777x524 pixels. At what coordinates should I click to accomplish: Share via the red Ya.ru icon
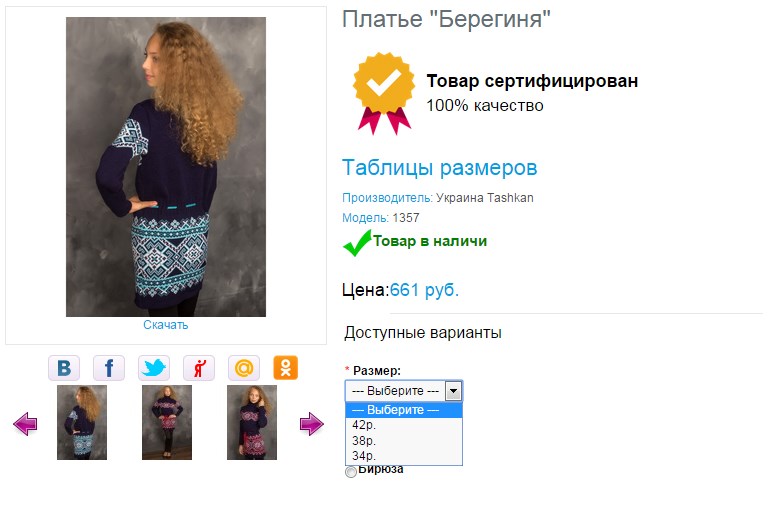pos(199,368)
